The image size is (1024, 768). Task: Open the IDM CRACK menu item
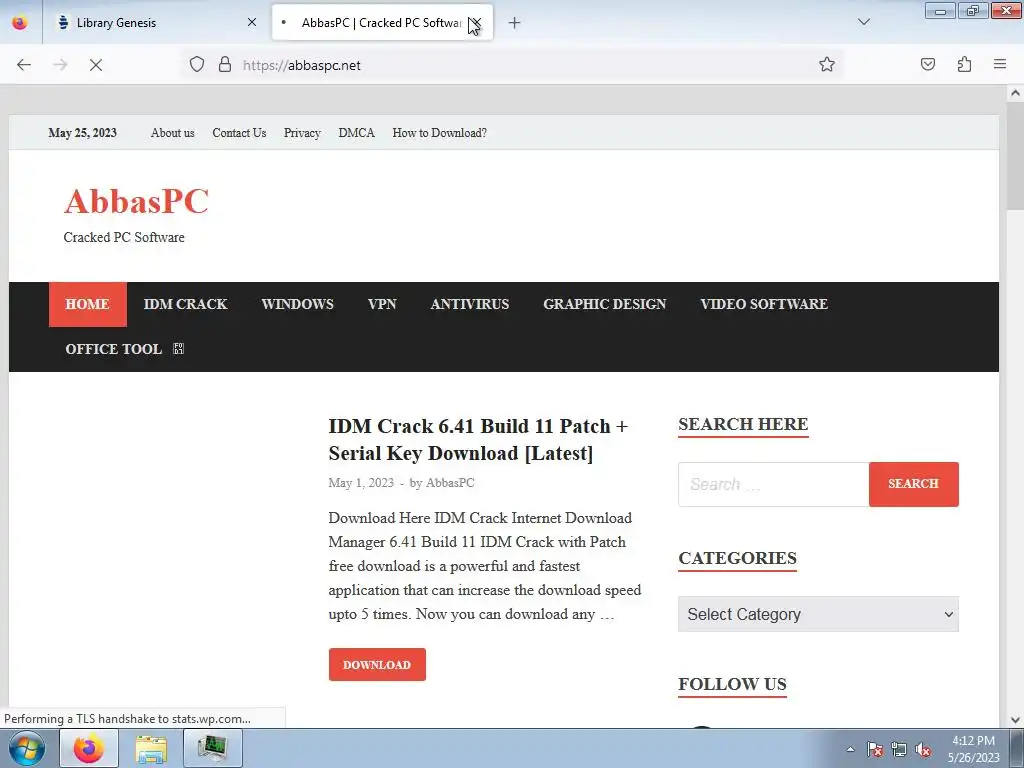coord(185,304)
